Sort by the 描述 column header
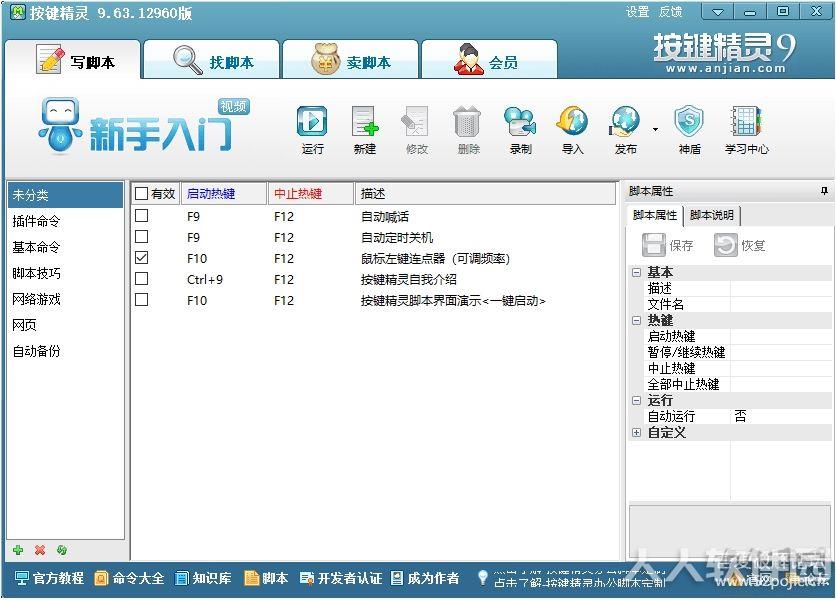Screen dimensions: 836x600 point(485,194)
